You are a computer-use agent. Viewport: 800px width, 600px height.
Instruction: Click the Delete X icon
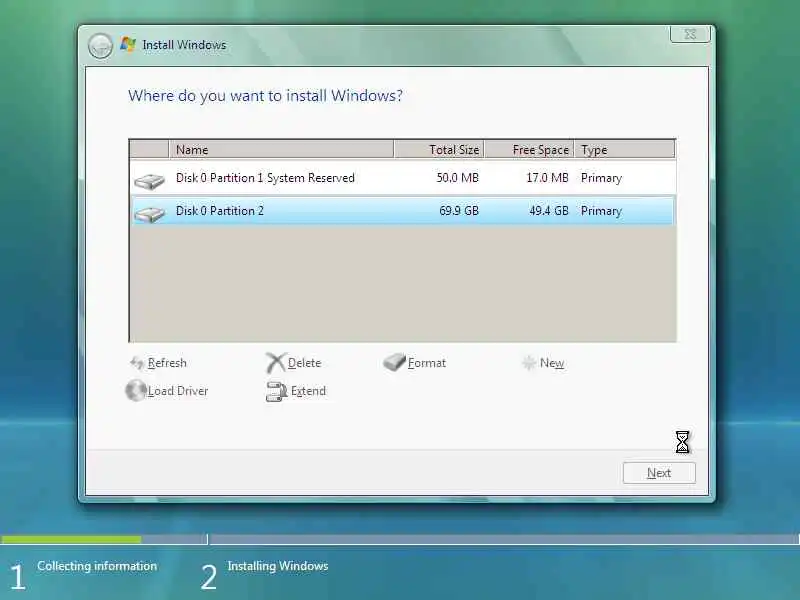coord(275,363)
